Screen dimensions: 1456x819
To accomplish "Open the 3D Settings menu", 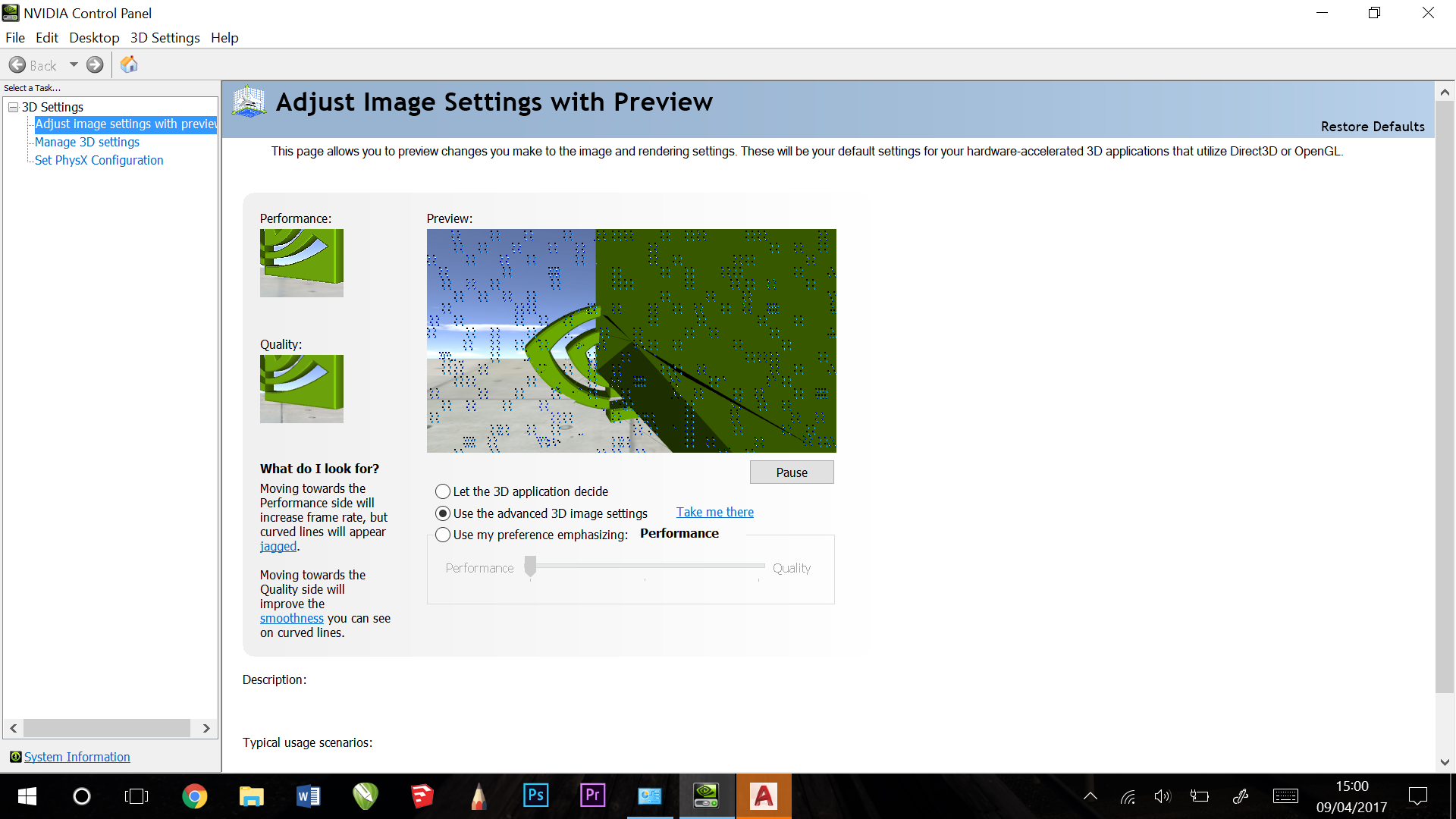I will pos(165,38).
